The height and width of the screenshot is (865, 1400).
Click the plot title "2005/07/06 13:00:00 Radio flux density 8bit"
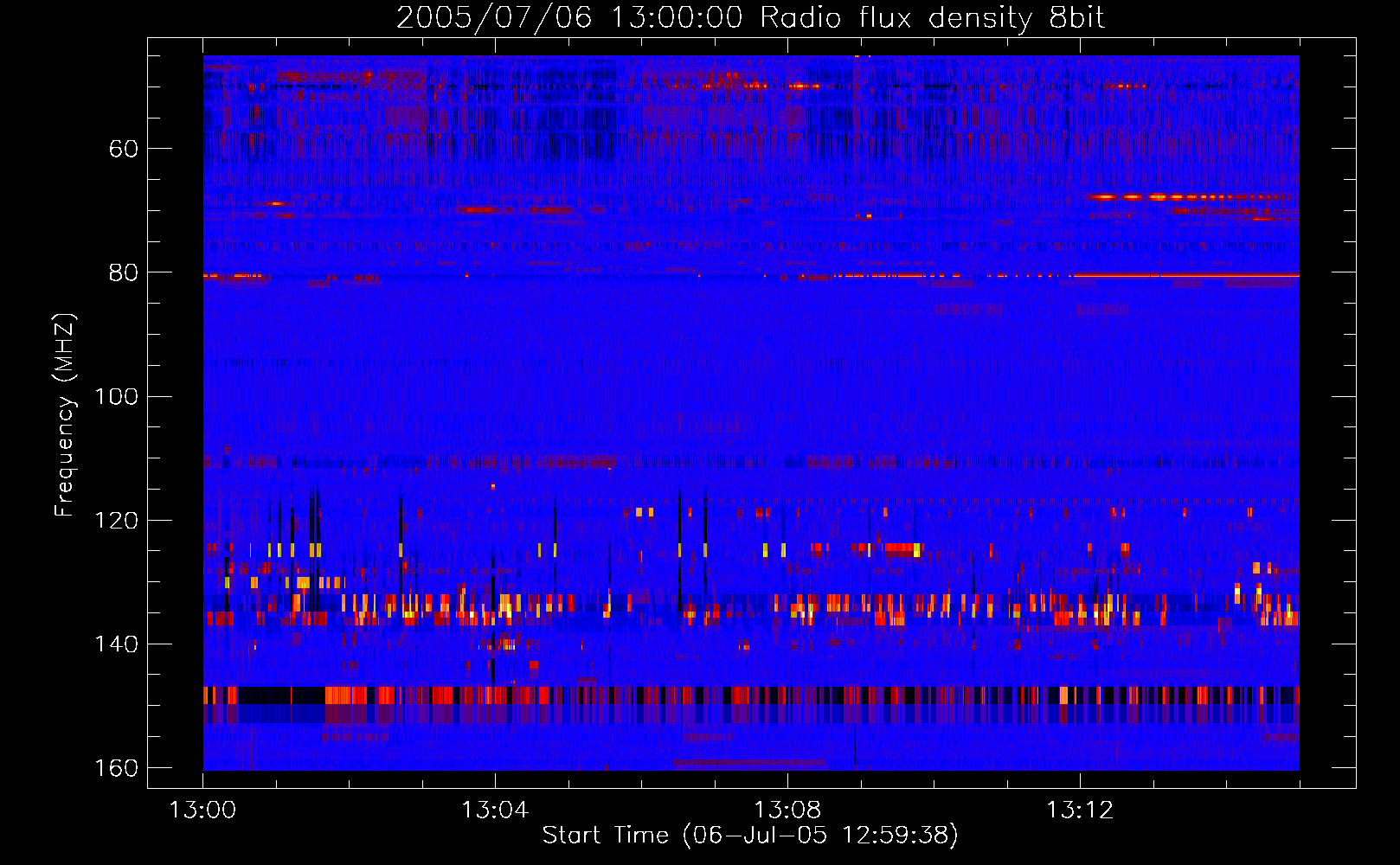point(750,18)
